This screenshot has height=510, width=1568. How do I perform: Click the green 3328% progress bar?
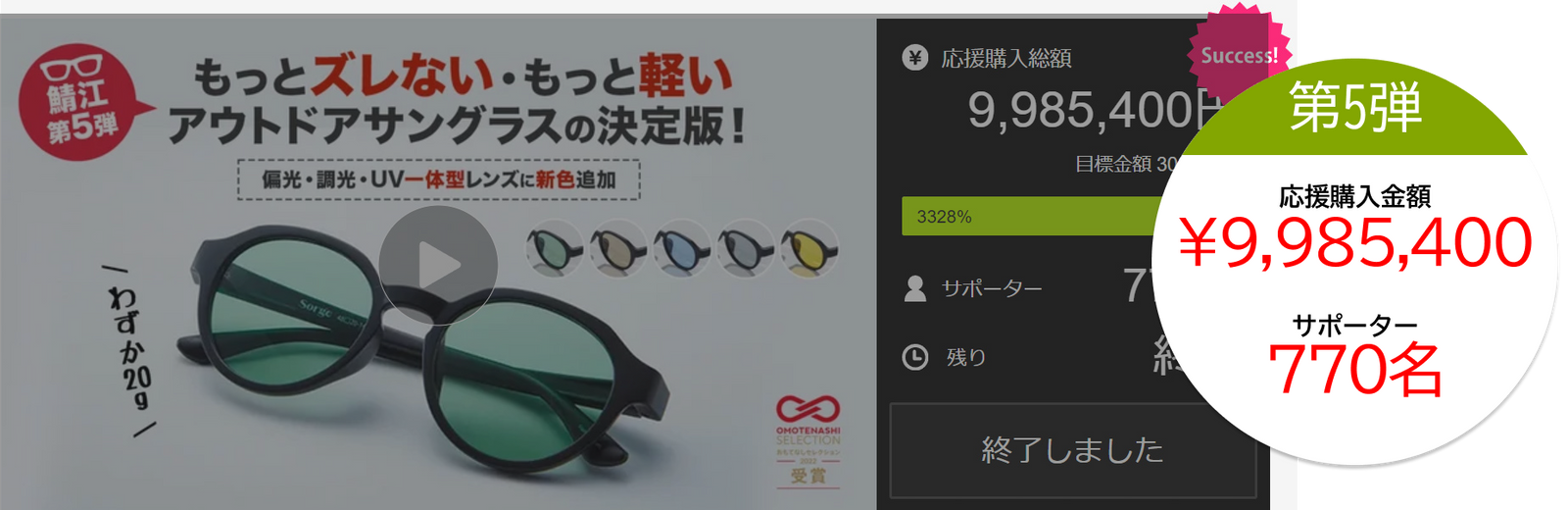coord(1029,216)
